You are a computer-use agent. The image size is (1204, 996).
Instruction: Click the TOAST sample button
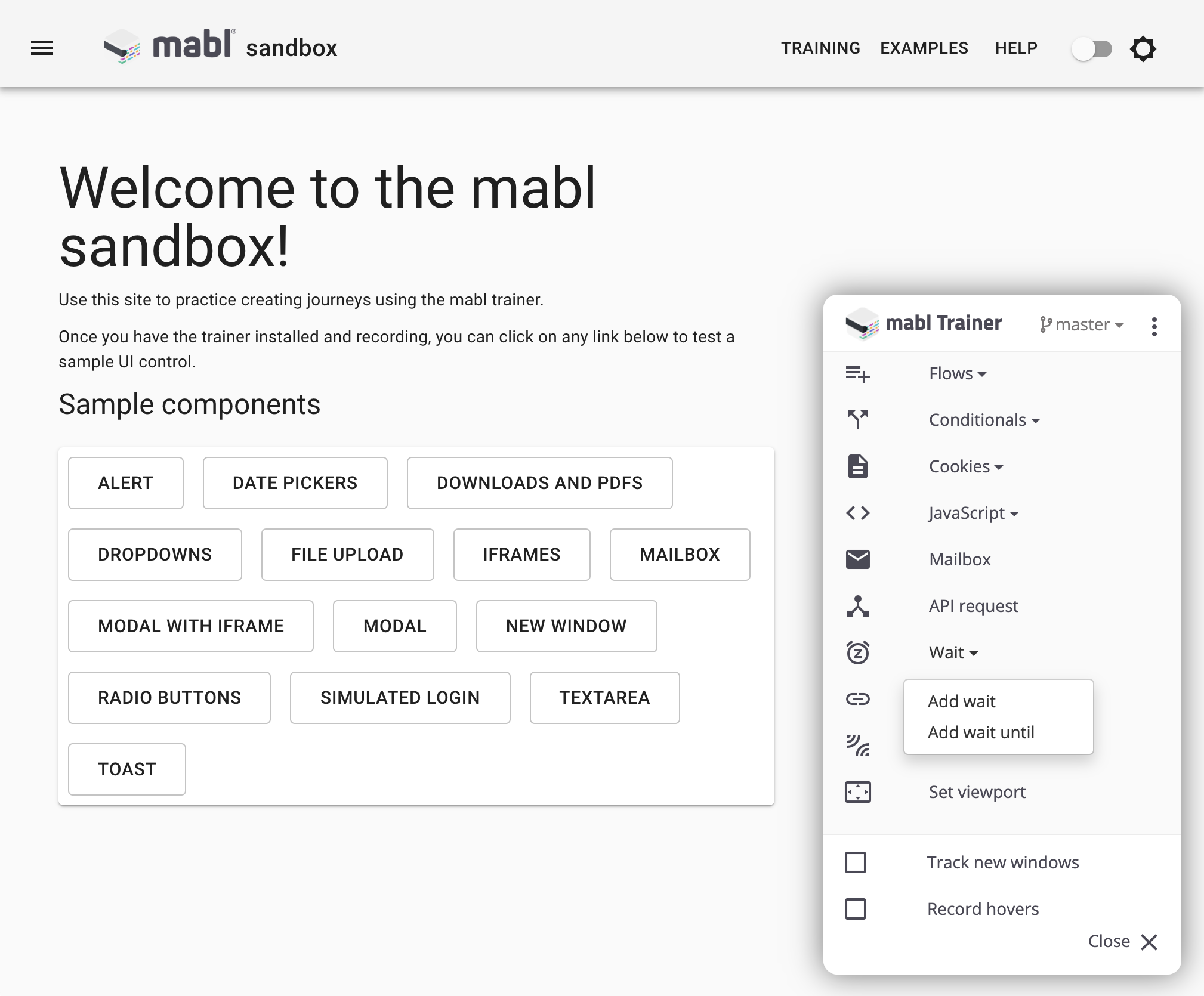click(x=127, y=769)
